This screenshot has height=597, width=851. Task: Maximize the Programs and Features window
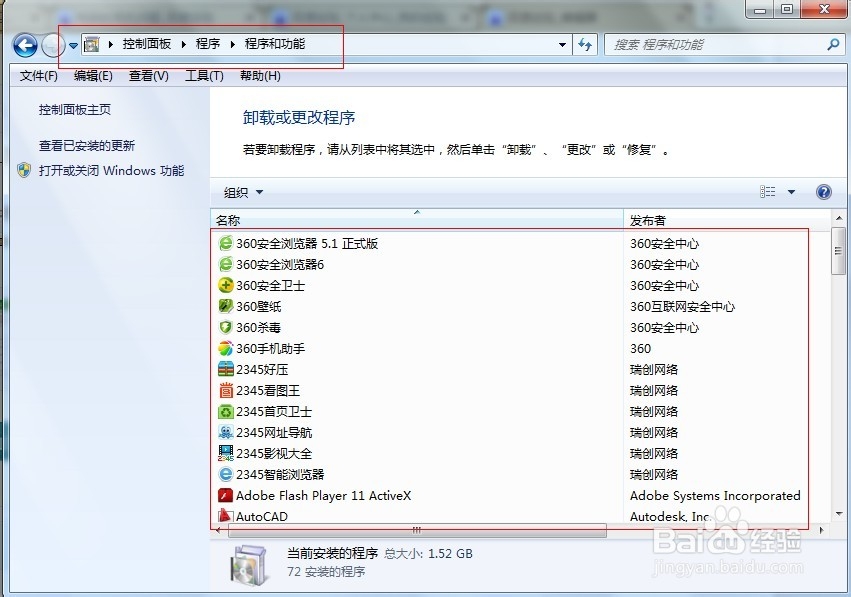pos(786,9)
